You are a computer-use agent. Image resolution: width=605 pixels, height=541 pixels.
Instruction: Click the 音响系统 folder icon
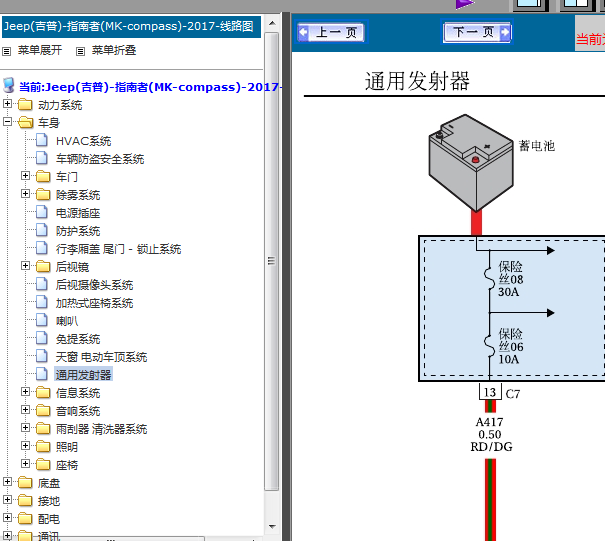click(43, 411)
